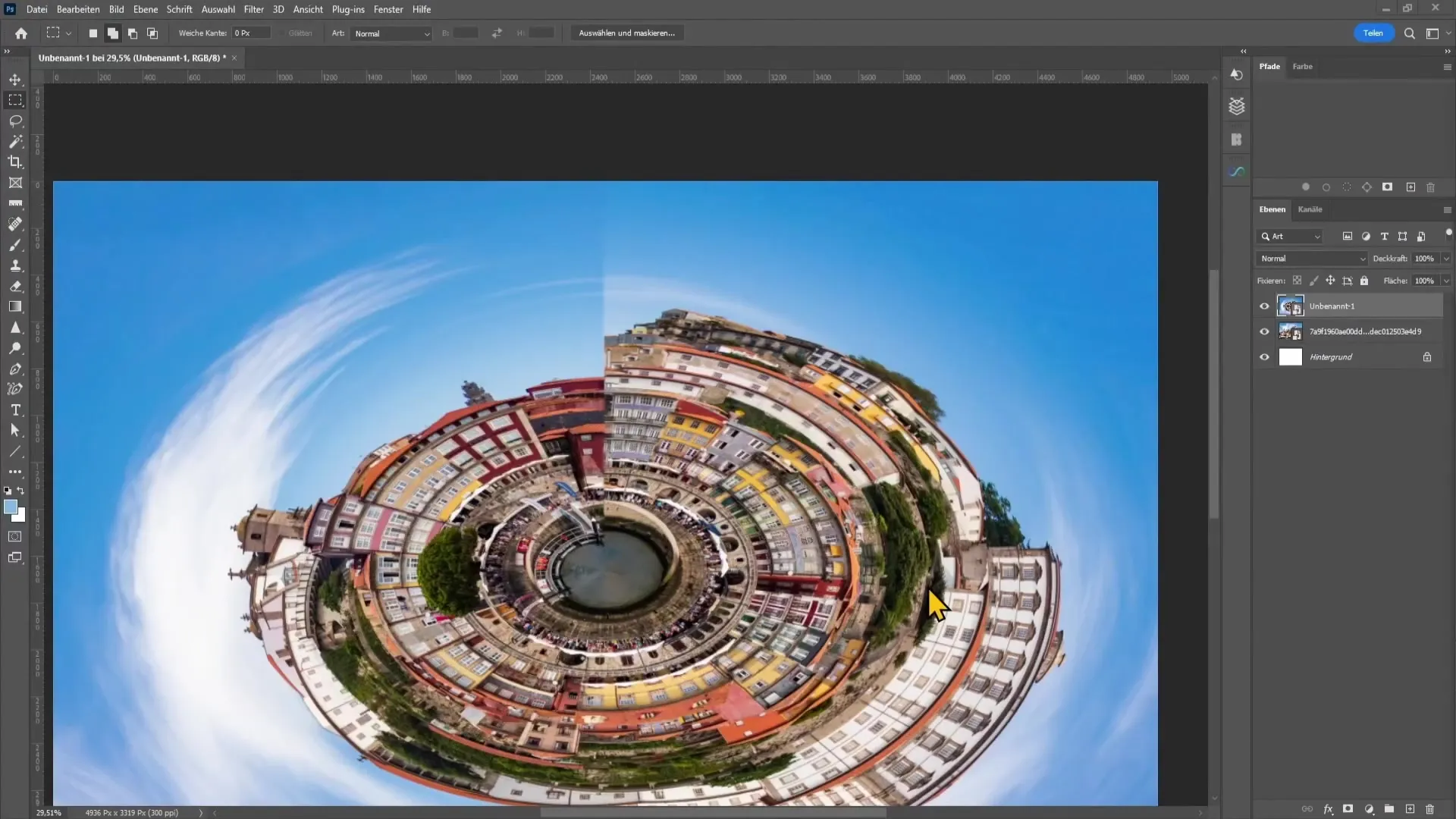
Task: Enable the pixel layer filter
Action: pos(1348,237)
